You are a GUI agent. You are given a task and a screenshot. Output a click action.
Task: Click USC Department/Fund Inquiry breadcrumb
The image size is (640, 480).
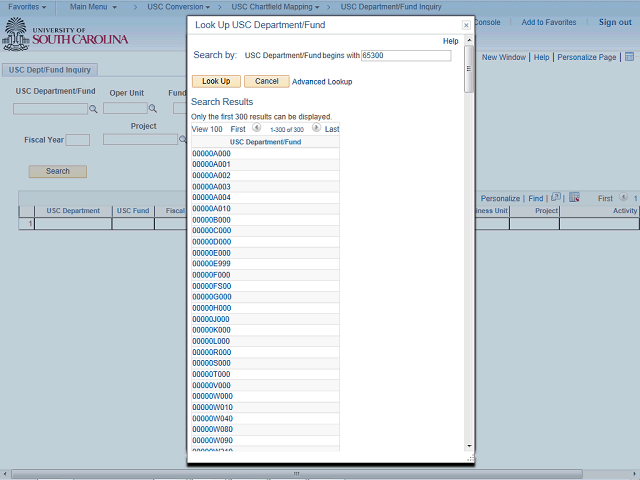[391, 7]
